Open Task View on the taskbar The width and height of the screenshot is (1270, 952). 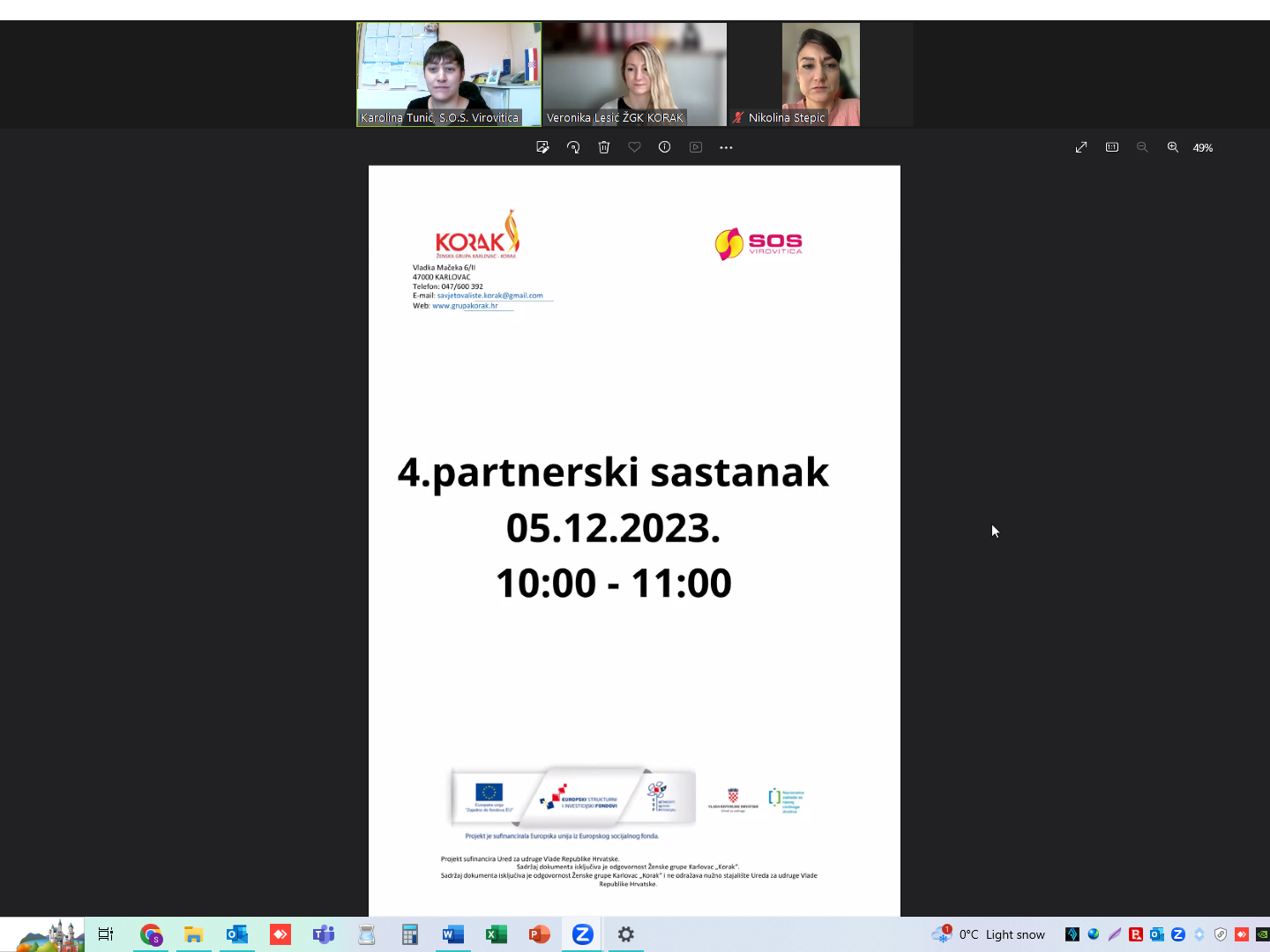coord(106,934)
